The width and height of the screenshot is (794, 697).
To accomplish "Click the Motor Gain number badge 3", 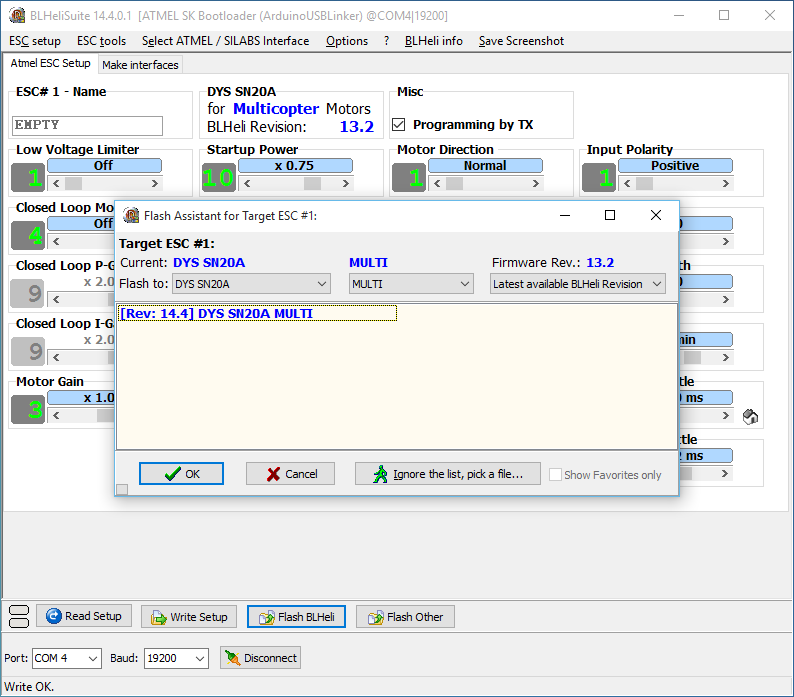I will tap(28, 409).
